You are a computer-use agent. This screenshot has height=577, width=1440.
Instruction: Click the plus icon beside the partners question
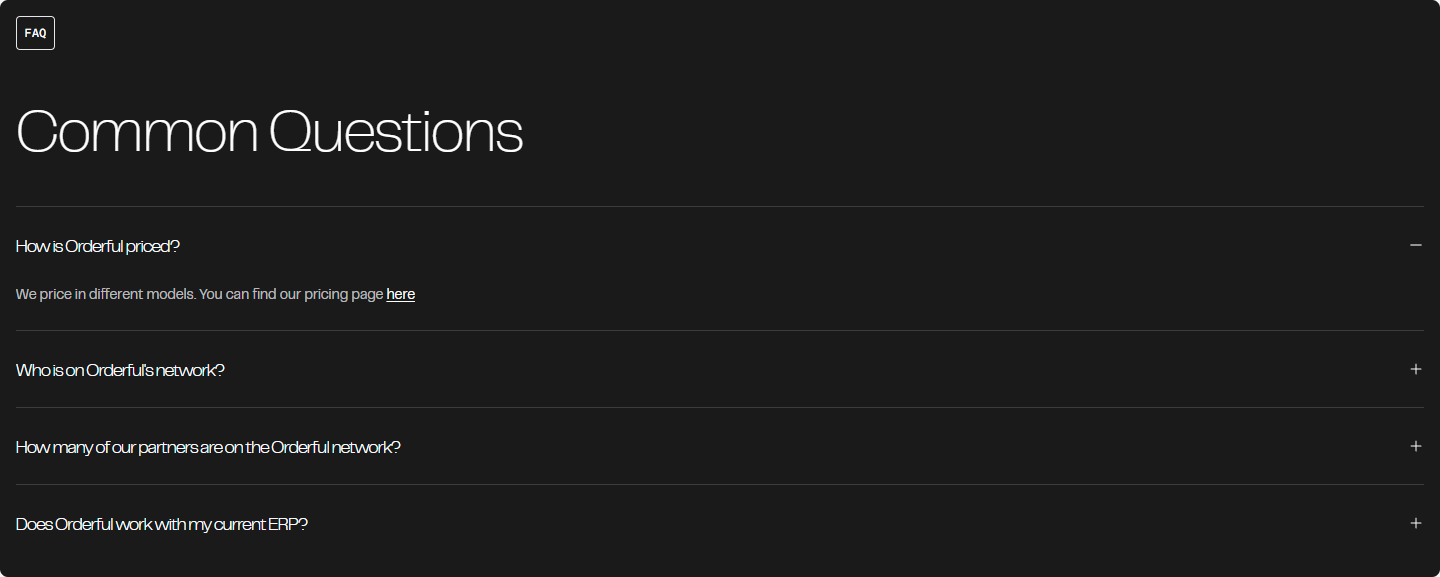(x=1415, y=446)
